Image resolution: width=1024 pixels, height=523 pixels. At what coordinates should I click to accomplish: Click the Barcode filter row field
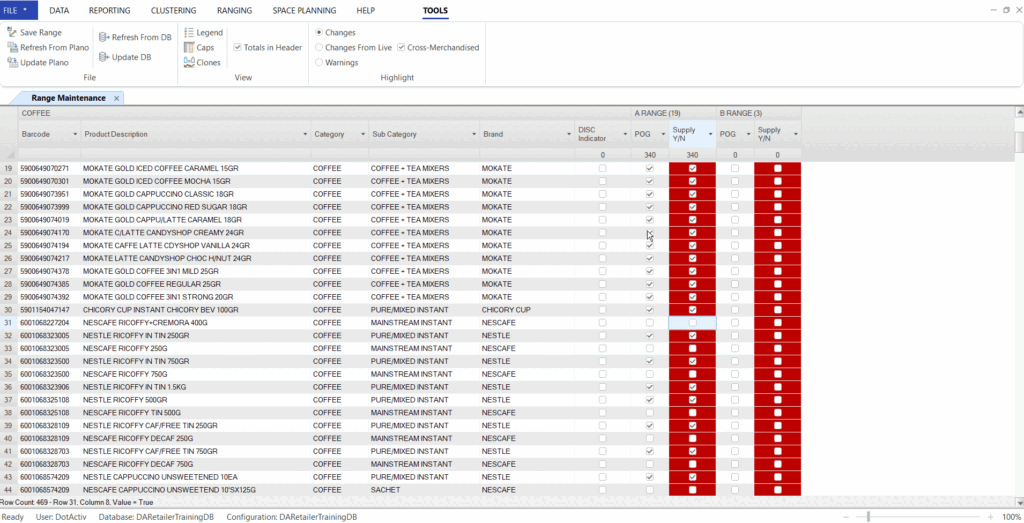click(x=49, y=155)
